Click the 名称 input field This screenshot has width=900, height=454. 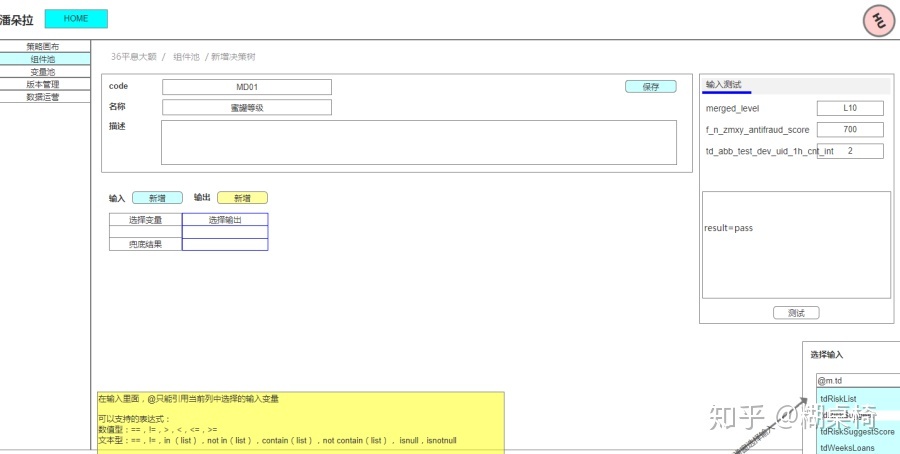click(x=246, y=107)
